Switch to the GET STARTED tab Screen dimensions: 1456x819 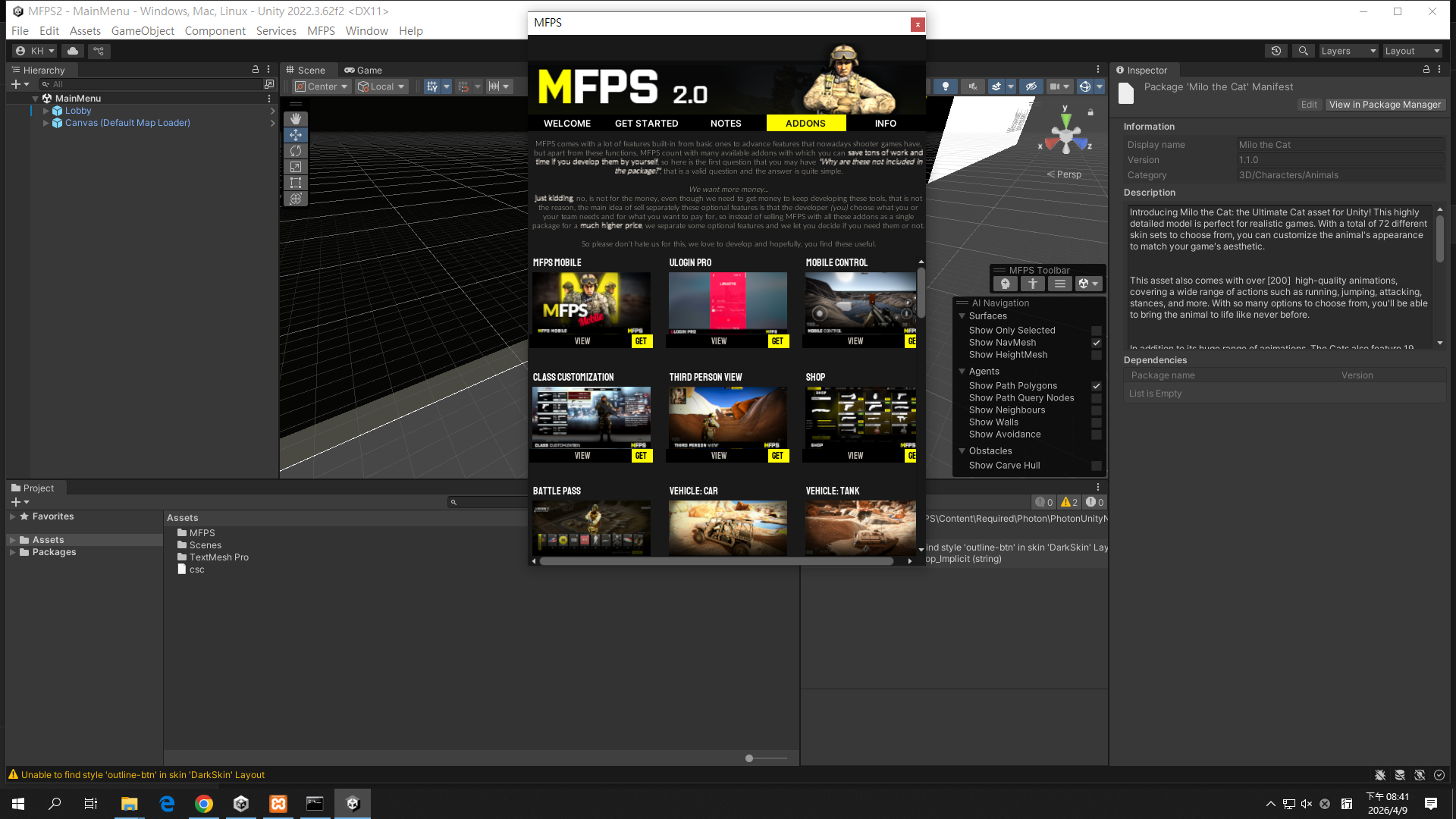click(646, 123)
